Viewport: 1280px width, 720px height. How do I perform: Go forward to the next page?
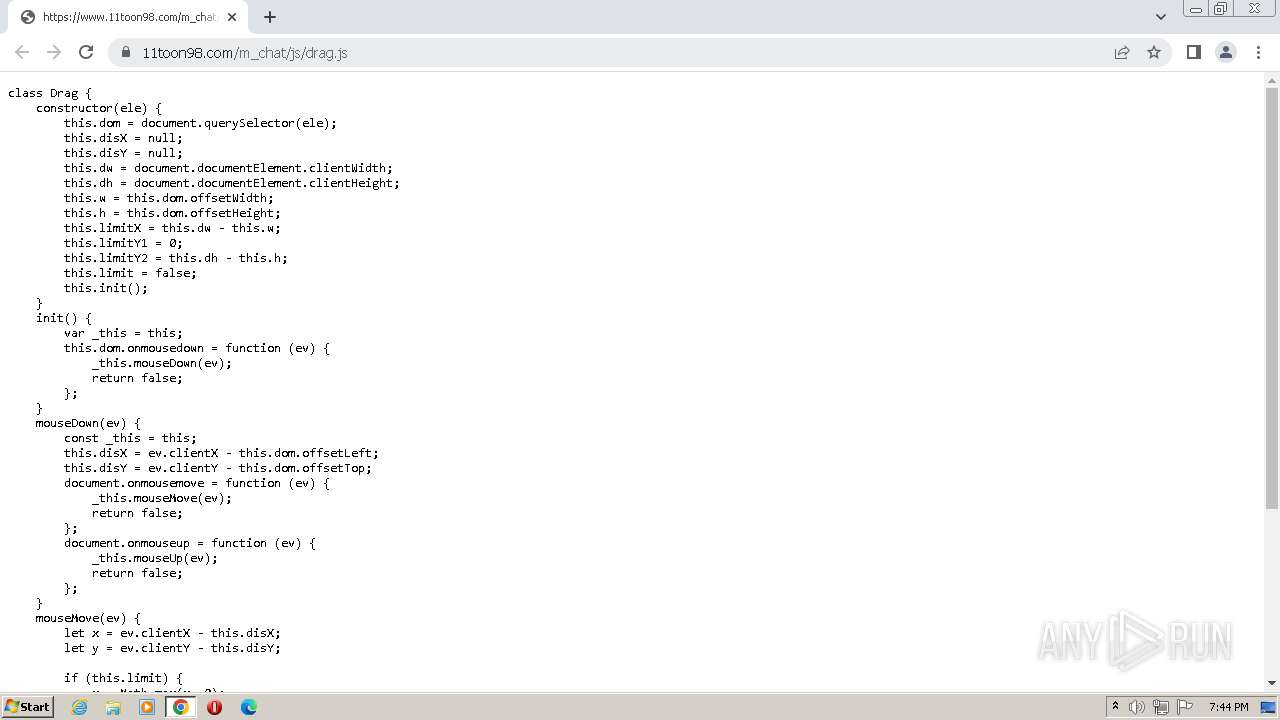(54, 52)
